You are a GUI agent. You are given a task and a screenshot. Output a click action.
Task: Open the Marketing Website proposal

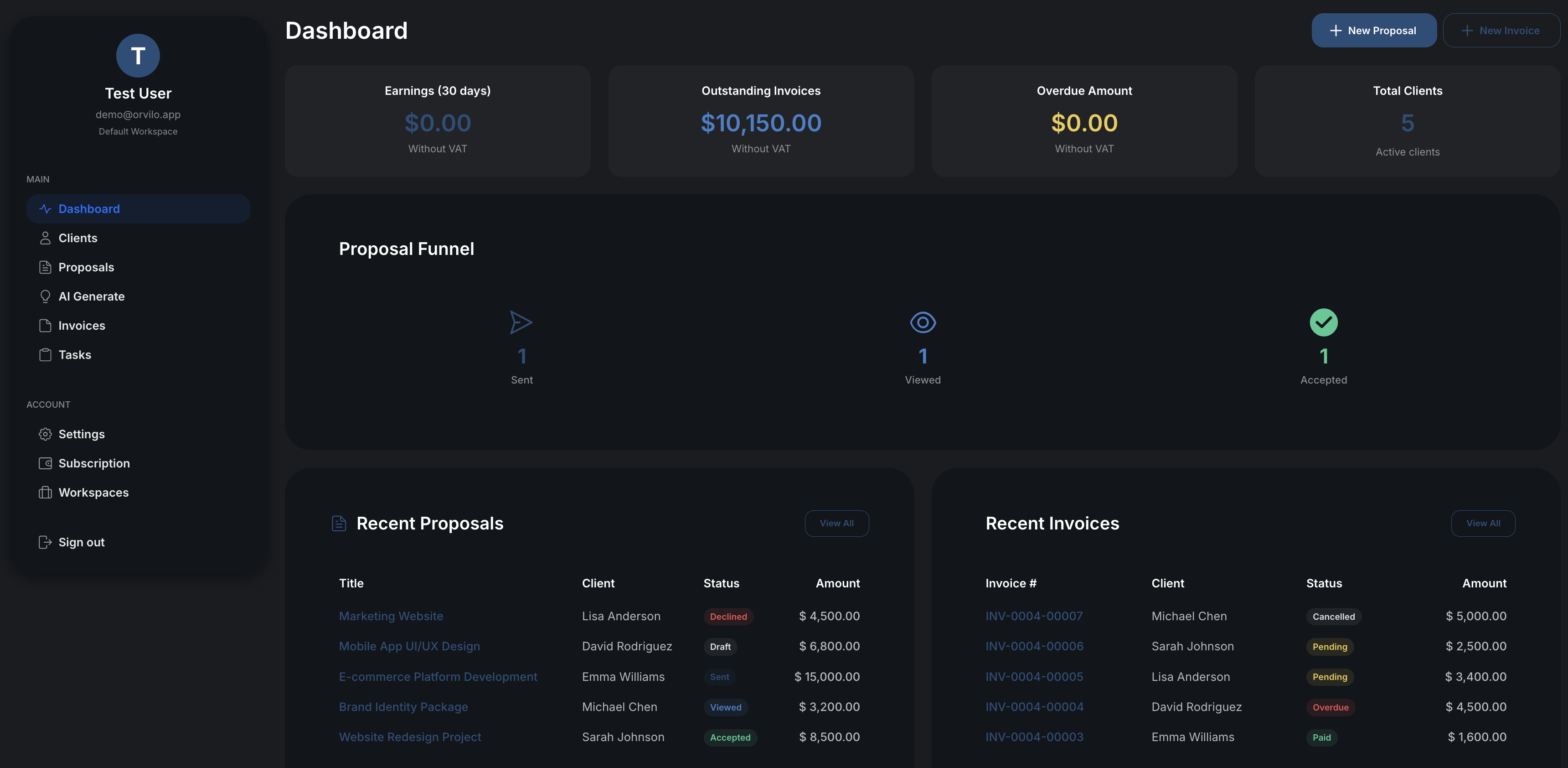coord(391,616)
